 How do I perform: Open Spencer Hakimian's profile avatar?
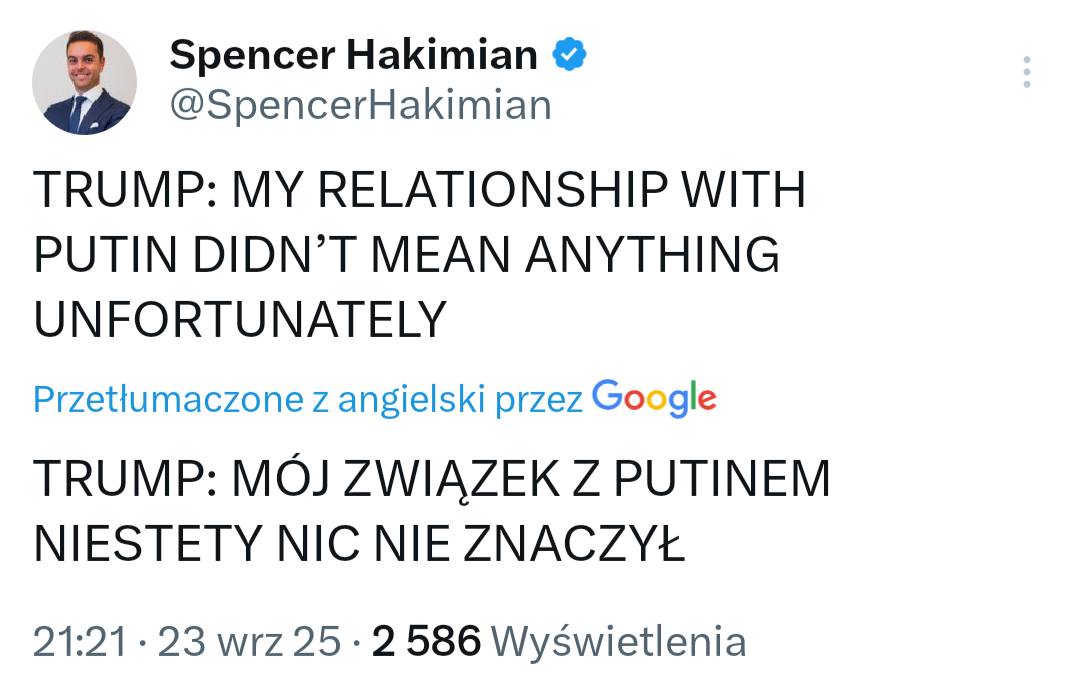pos(84,82)
